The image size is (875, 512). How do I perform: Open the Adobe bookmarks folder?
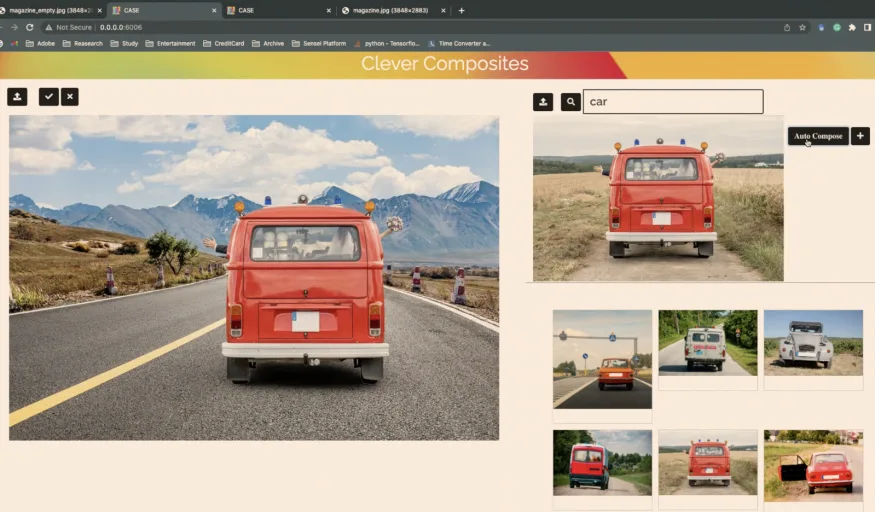40,43
